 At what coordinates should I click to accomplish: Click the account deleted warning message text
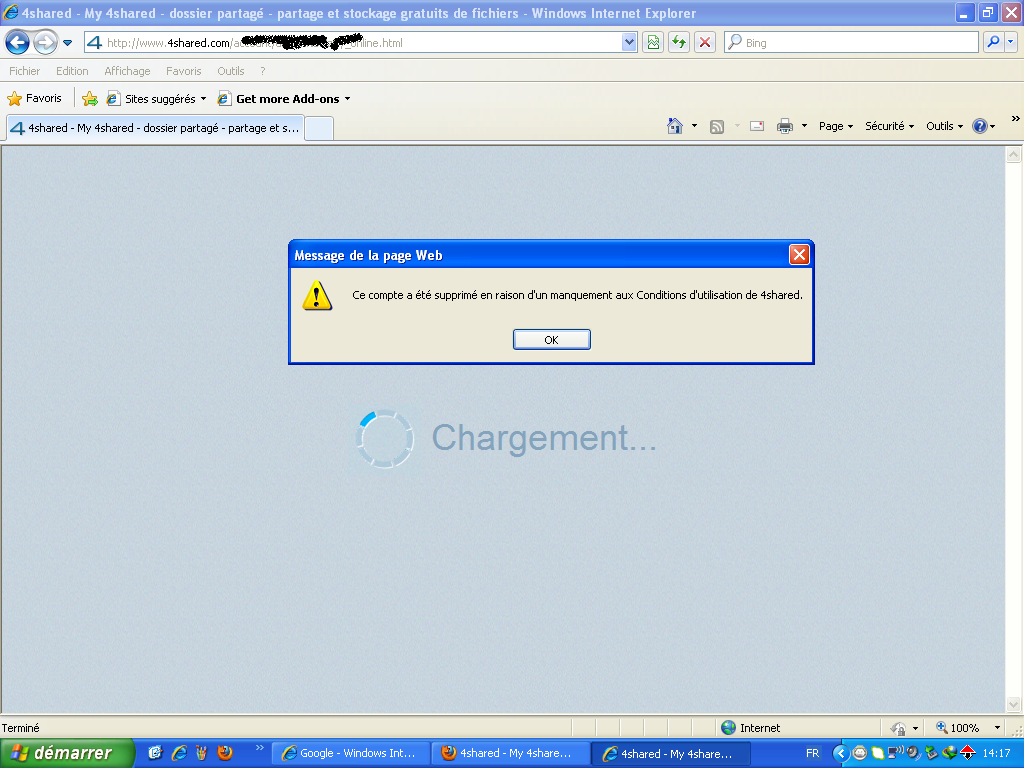tap(577, 295)
